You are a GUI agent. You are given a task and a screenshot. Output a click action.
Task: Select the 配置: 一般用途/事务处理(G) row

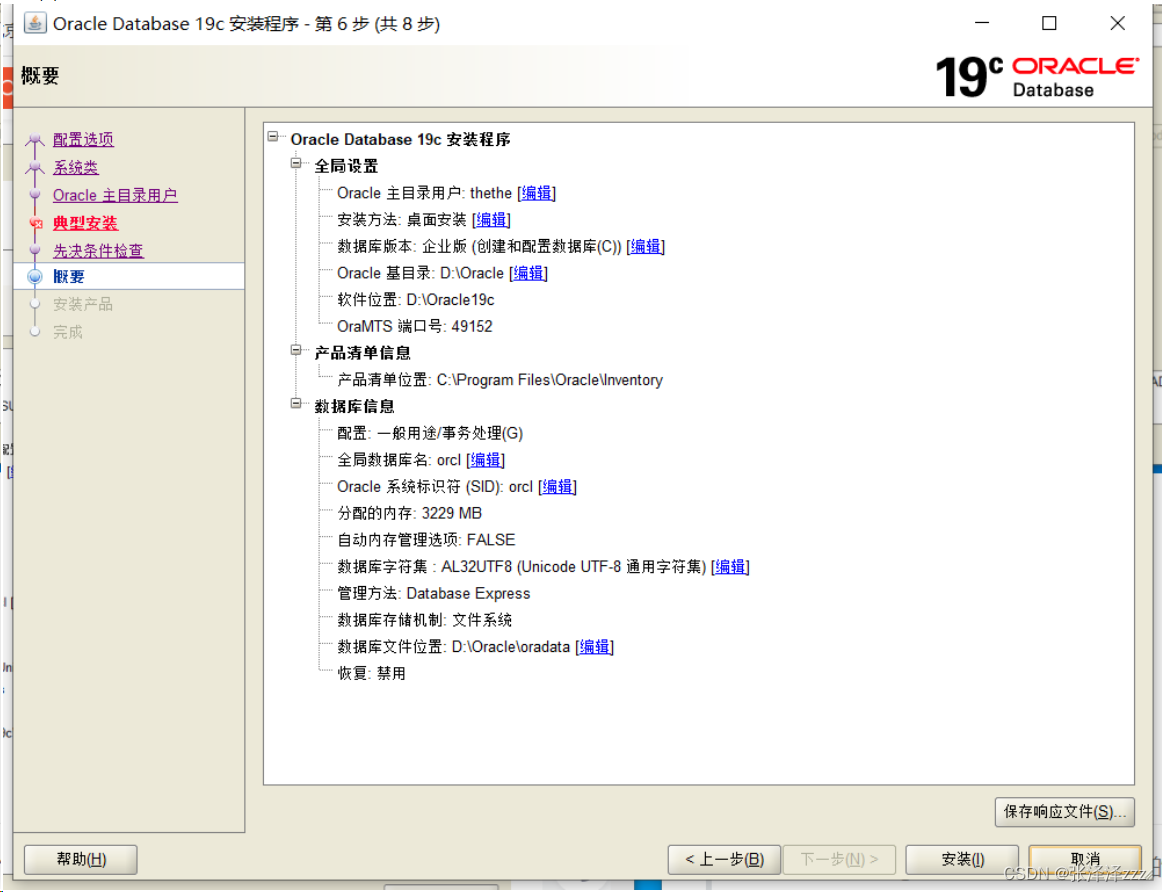430,433
